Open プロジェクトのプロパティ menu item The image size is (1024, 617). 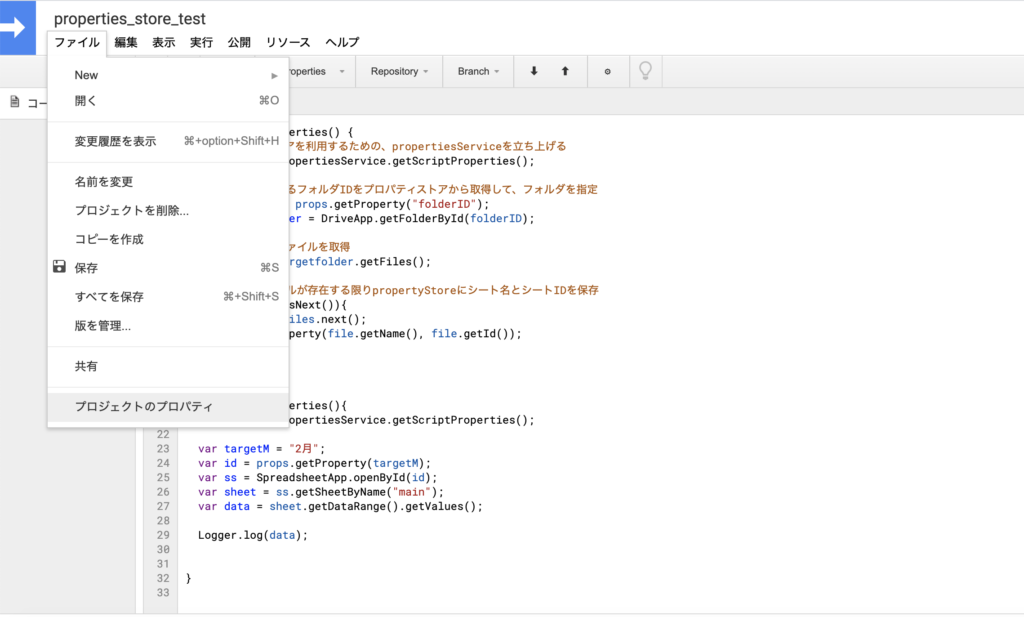(168, 406)
